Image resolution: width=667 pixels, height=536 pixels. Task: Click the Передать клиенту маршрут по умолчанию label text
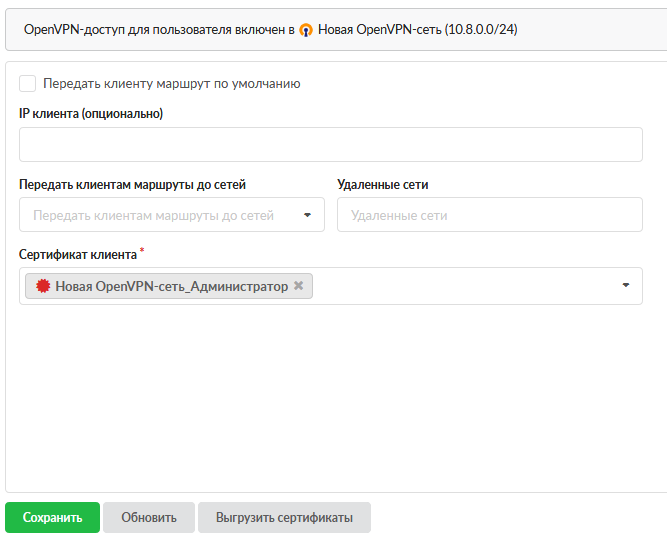coord(171,84)
